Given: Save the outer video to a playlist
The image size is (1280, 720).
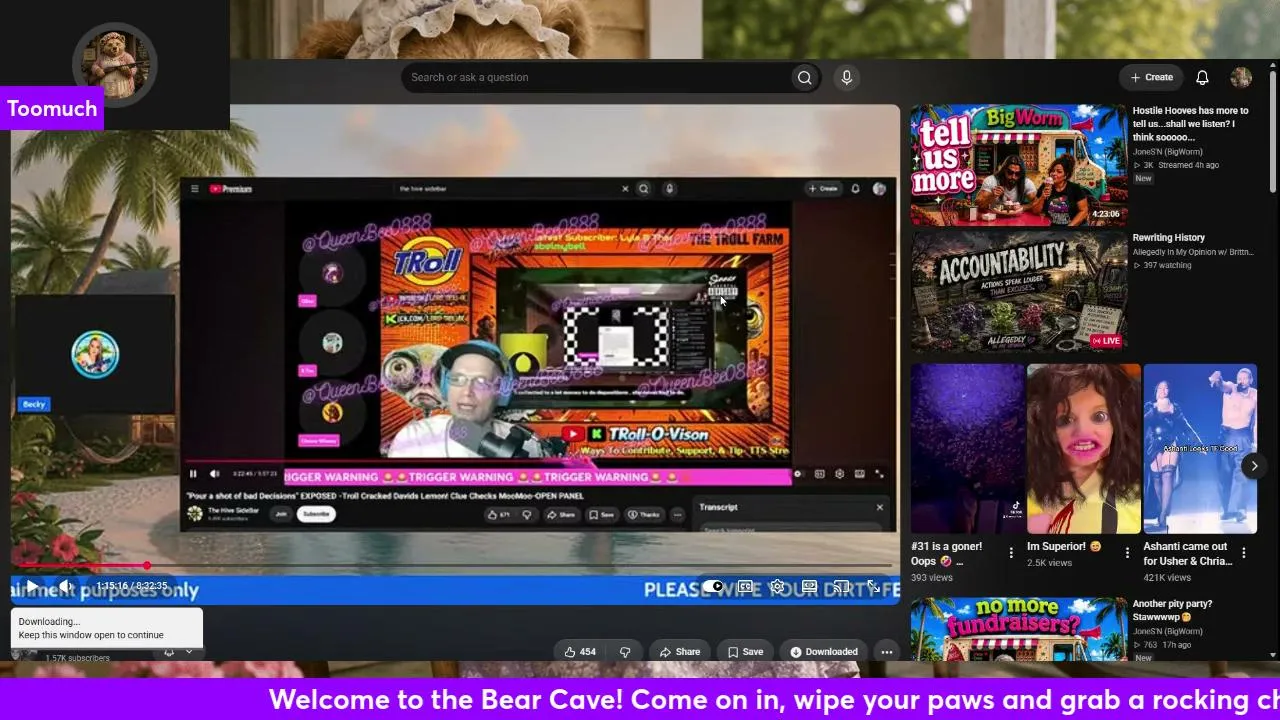Looking at the screenshot, I should tap(745, 652).
